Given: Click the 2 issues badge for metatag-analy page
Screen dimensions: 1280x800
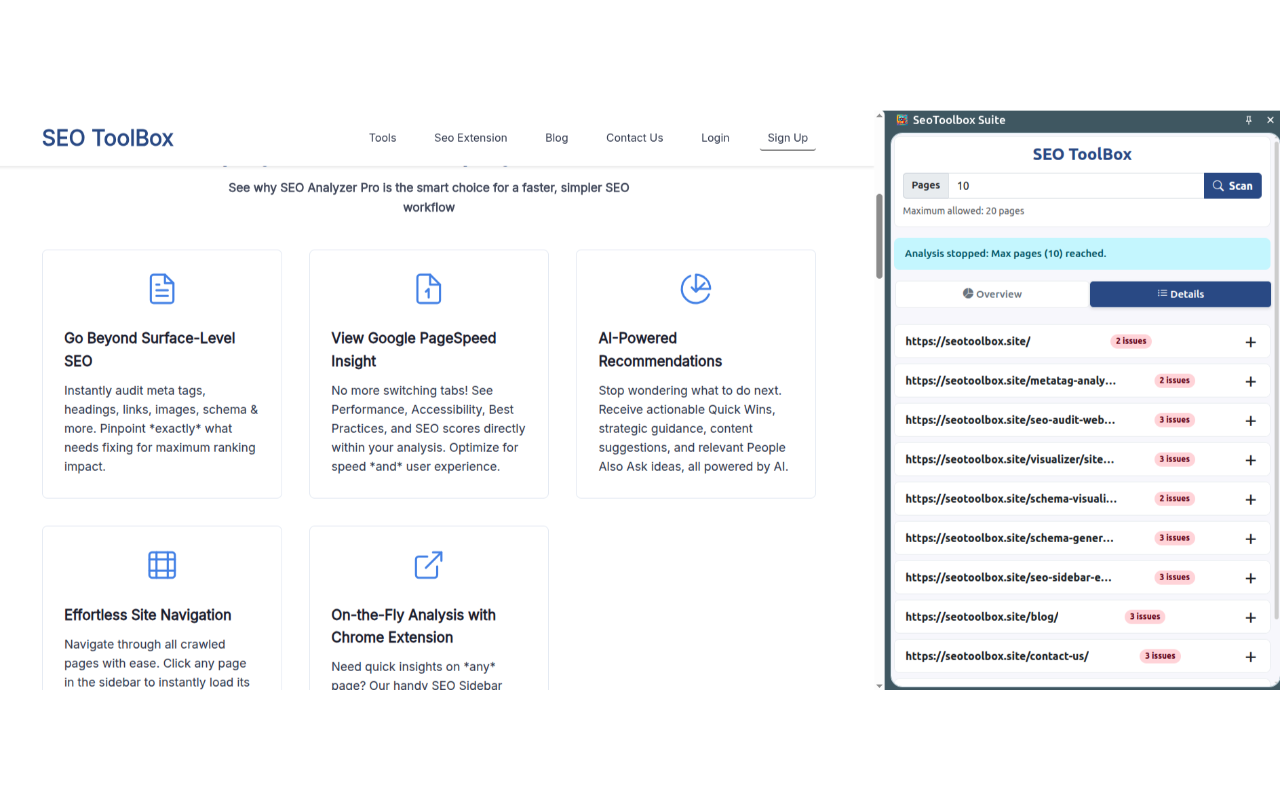Looking at the screenshot, I should pos(1174,380).
